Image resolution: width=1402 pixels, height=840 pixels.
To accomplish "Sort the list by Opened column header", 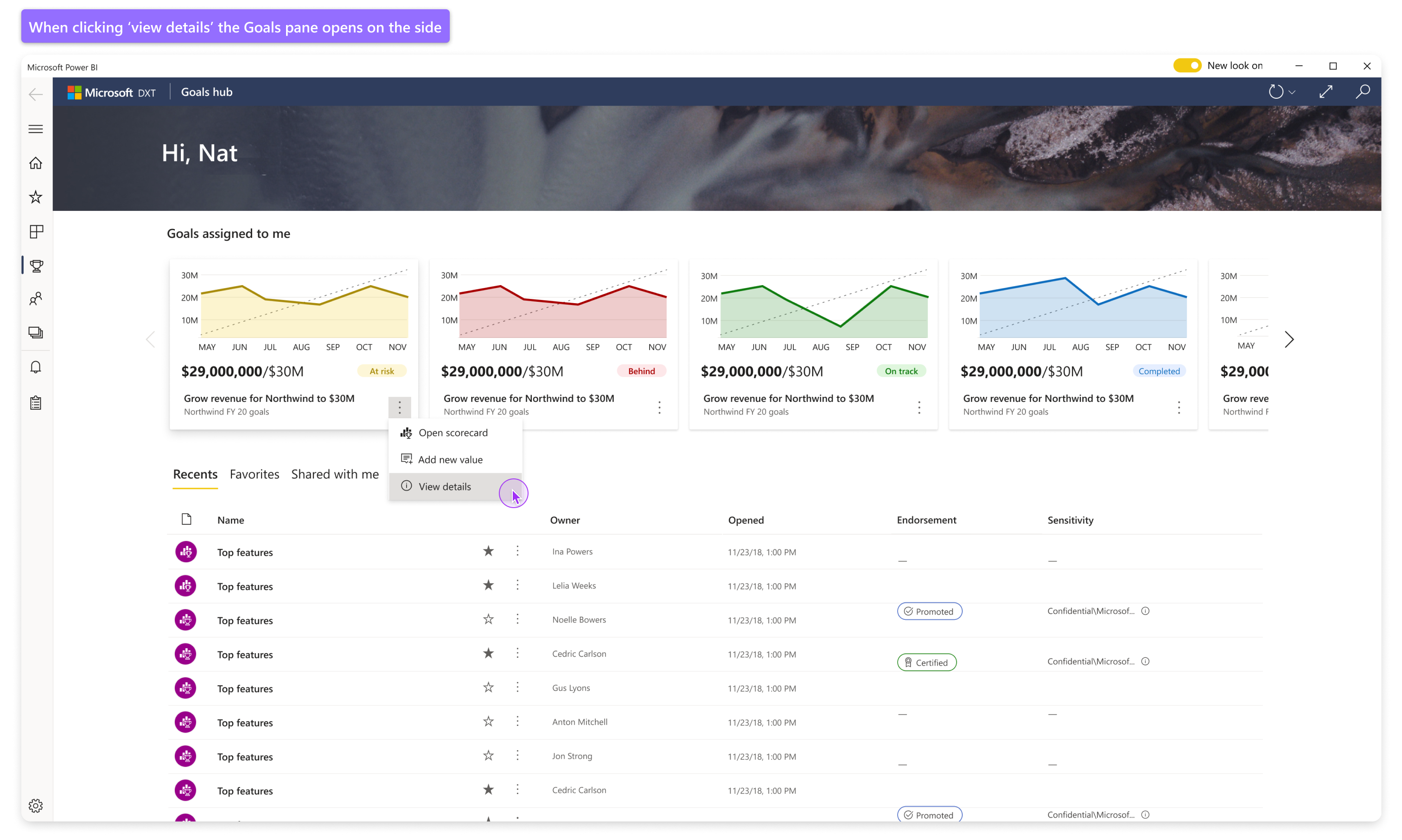I will [746, 520].
